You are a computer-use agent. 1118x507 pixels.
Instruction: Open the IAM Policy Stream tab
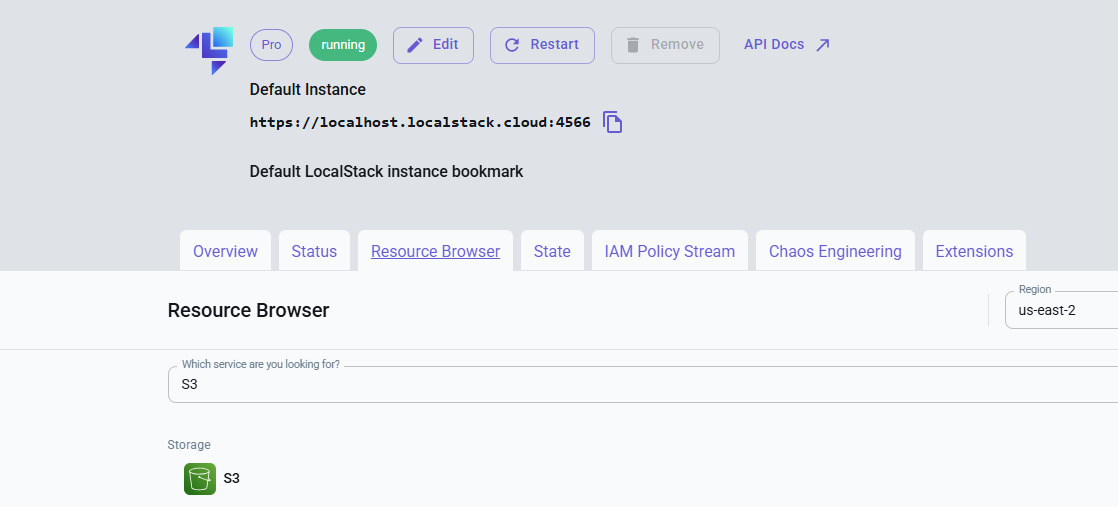pos(670,251)
